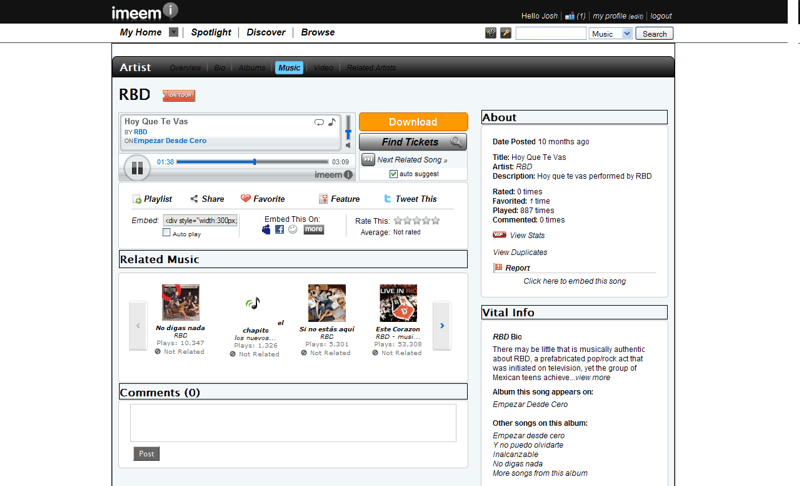Click the imeem info icon in header logo
This screenshot has height=486, width=800.
(170, 10)
